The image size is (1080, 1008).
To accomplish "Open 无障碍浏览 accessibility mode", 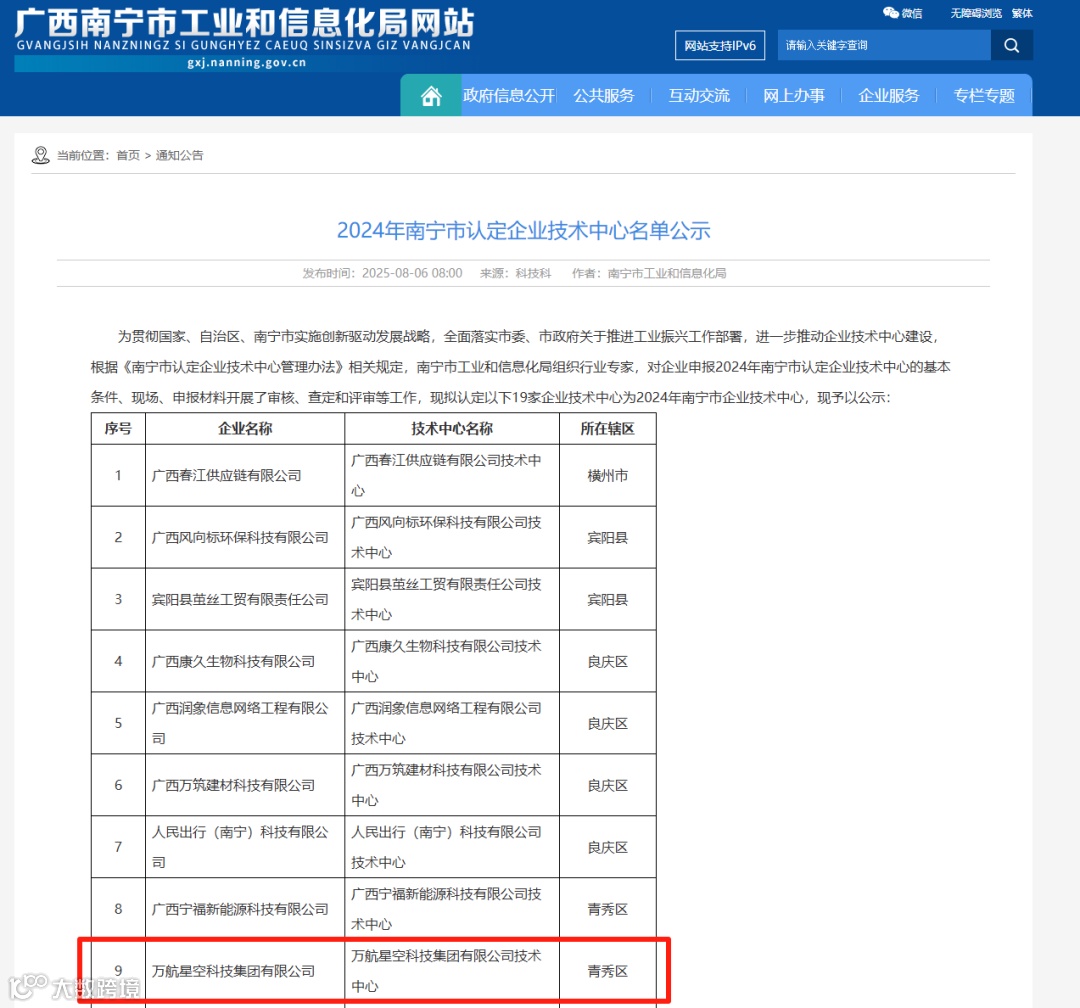I will (976, 13).
